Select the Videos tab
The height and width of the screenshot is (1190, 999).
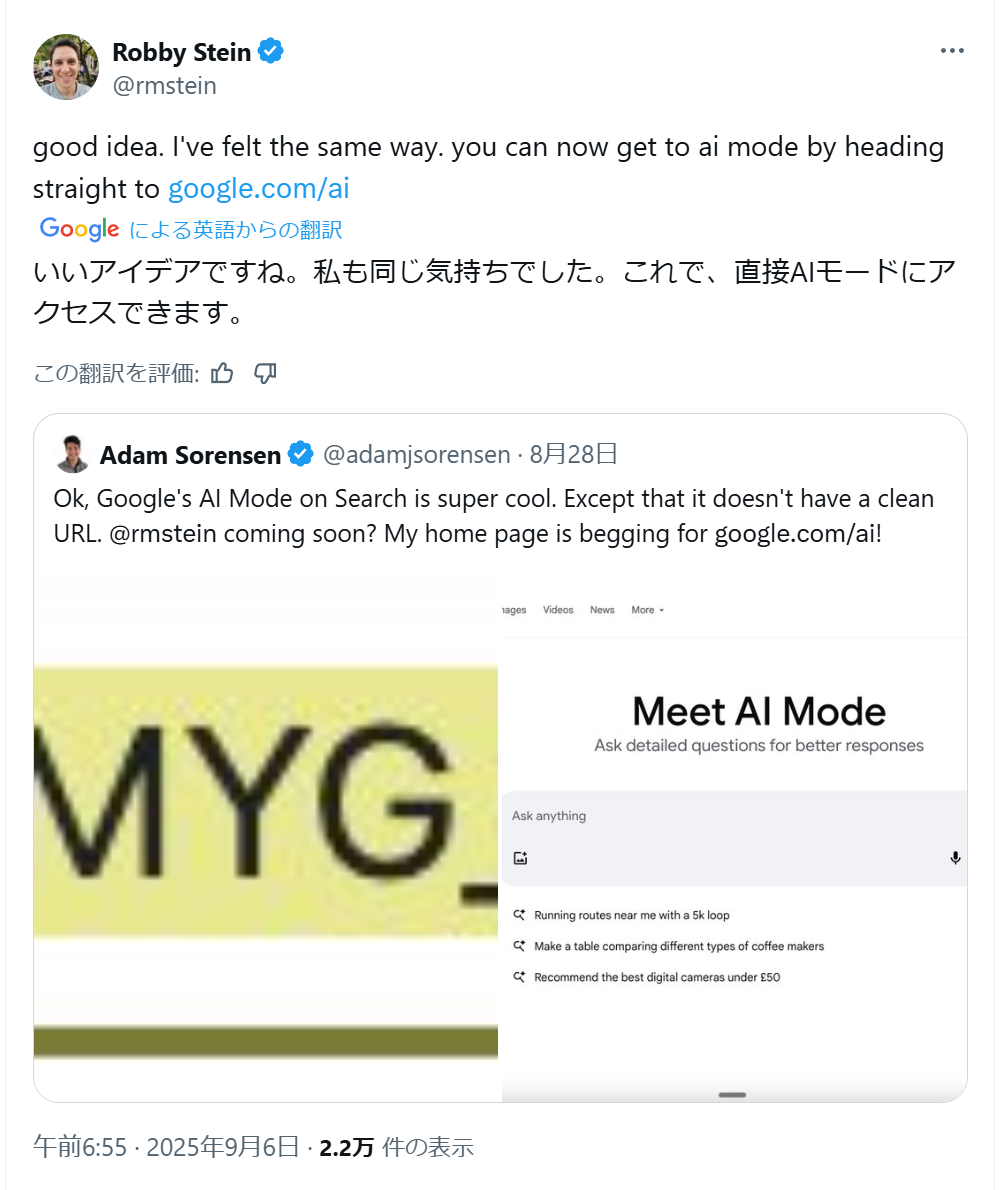[558, 609]
